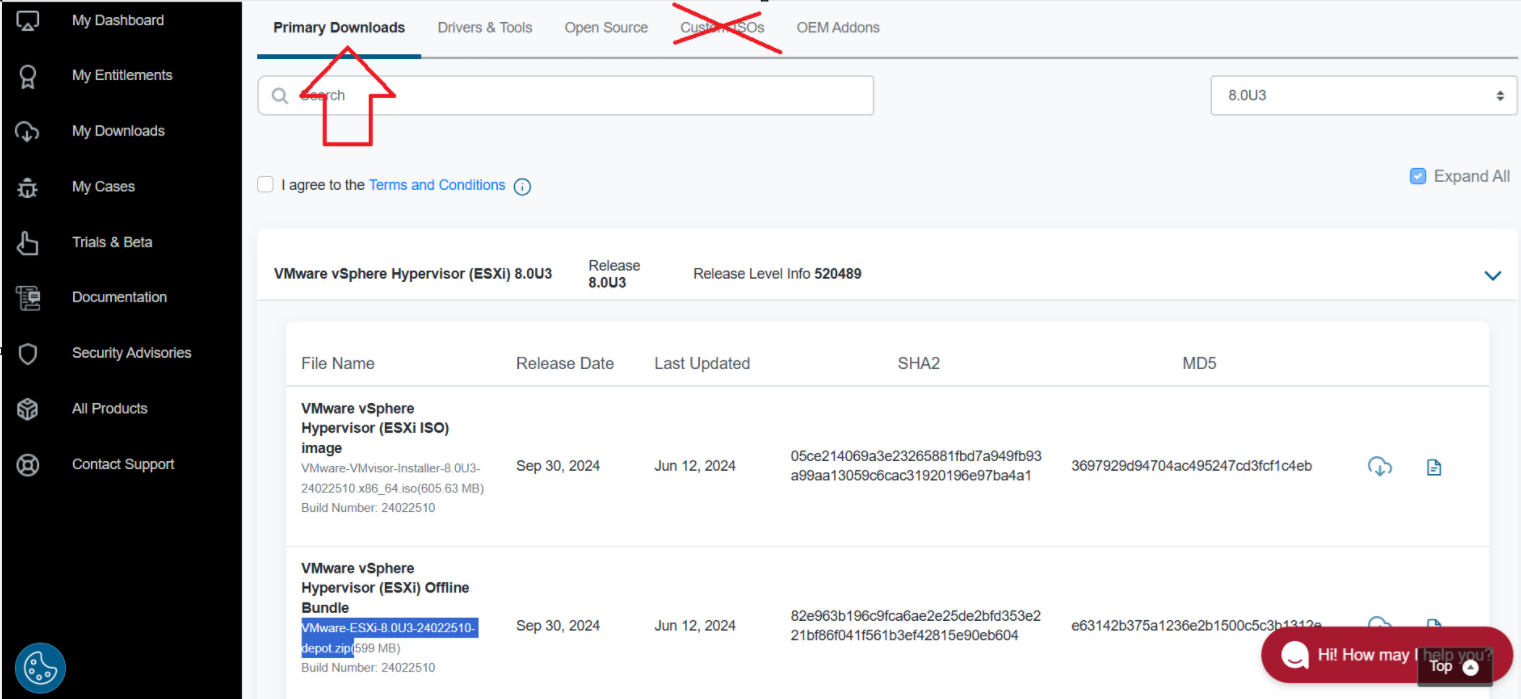Screen dimensions: 1521x699
Task: Open My Entitlements in sidebar
Action: [x=122, y=75]
